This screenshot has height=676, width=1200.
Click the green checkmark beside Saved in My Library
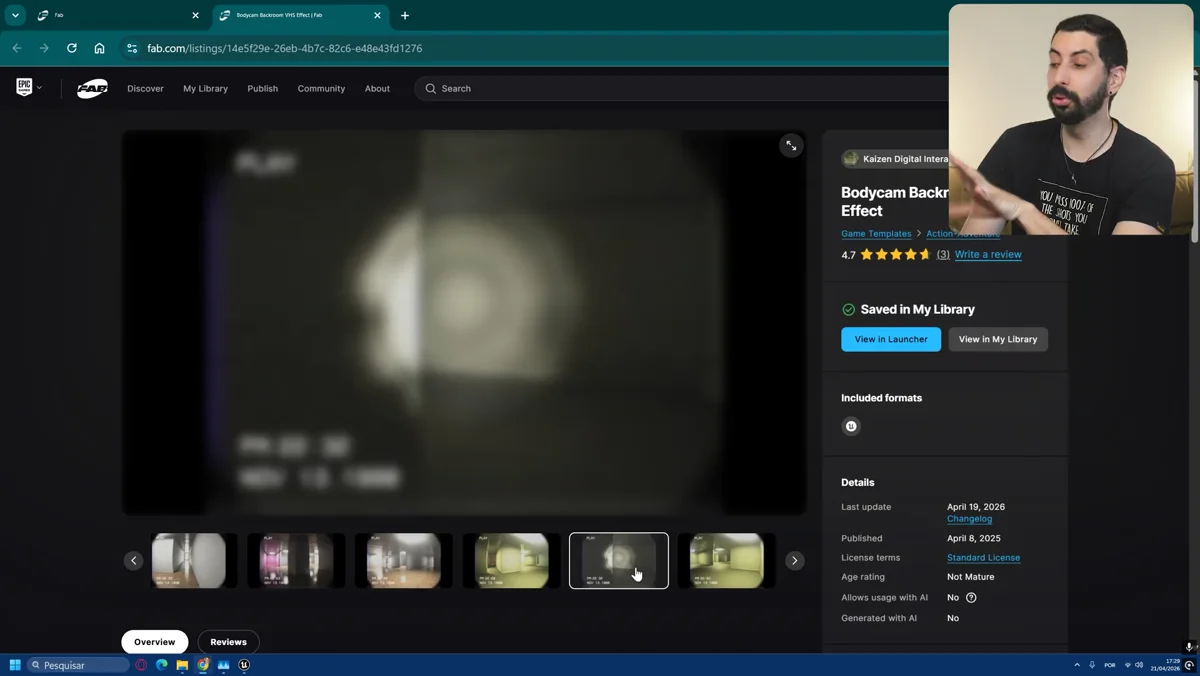tap(849, 309)
